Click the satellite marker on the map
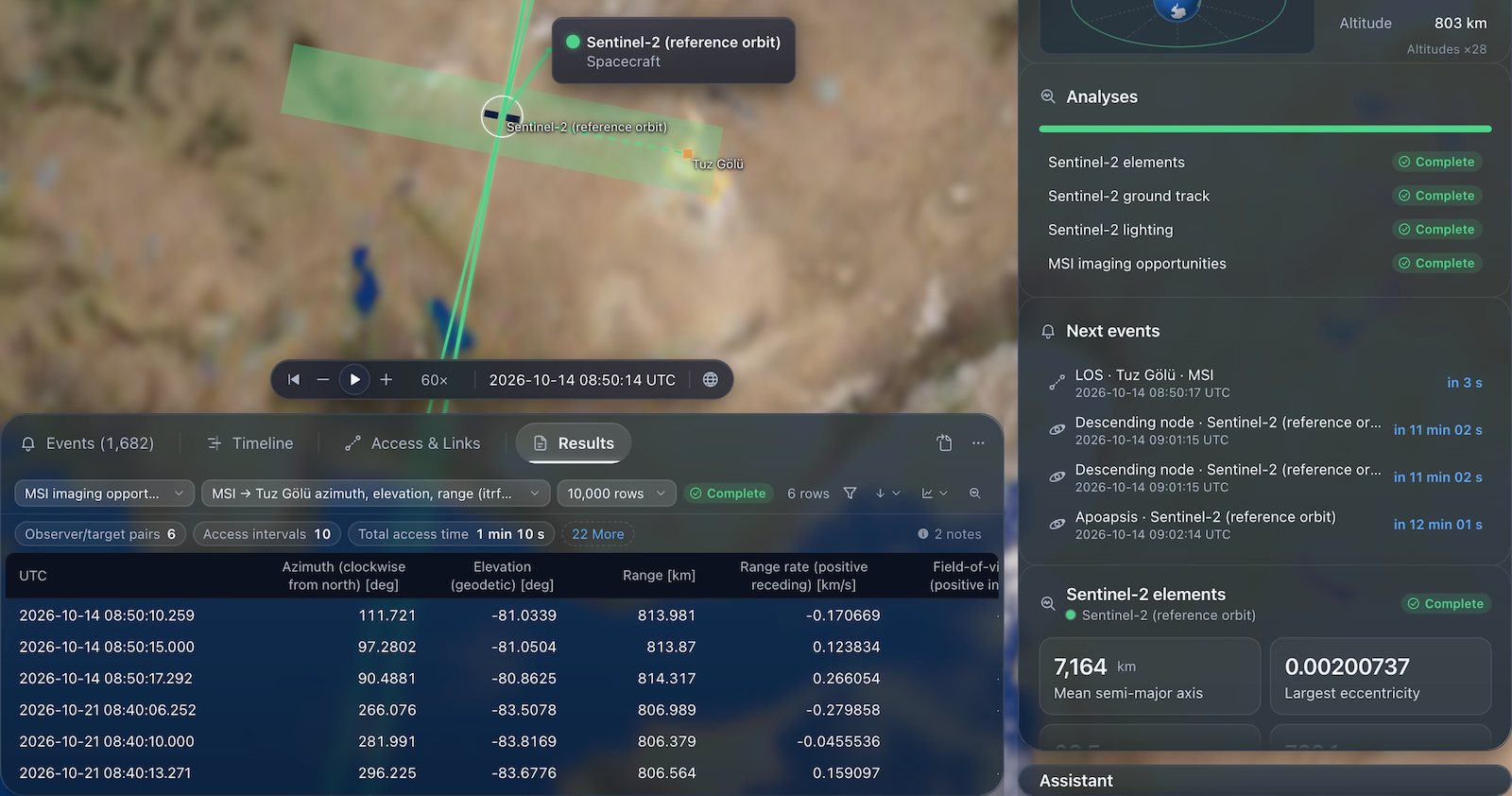The image size is (1512, 796). [x=501, y=116]
